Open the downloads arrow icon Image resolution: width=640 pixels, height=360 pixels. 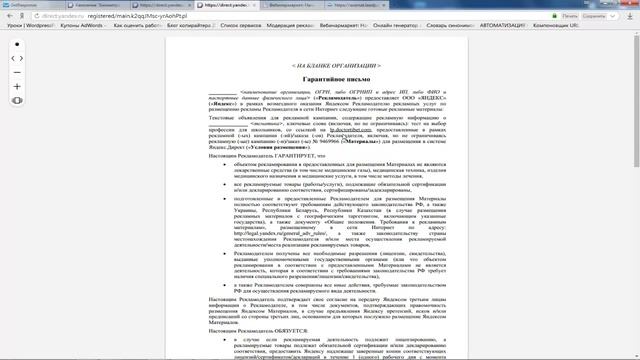pos(630,16)
